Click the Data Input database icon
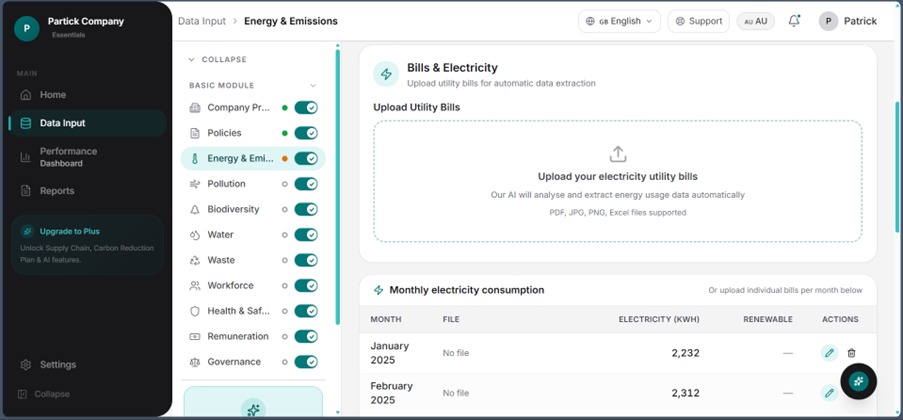This screenshot has width=903, height=420. tap(25, 123)
